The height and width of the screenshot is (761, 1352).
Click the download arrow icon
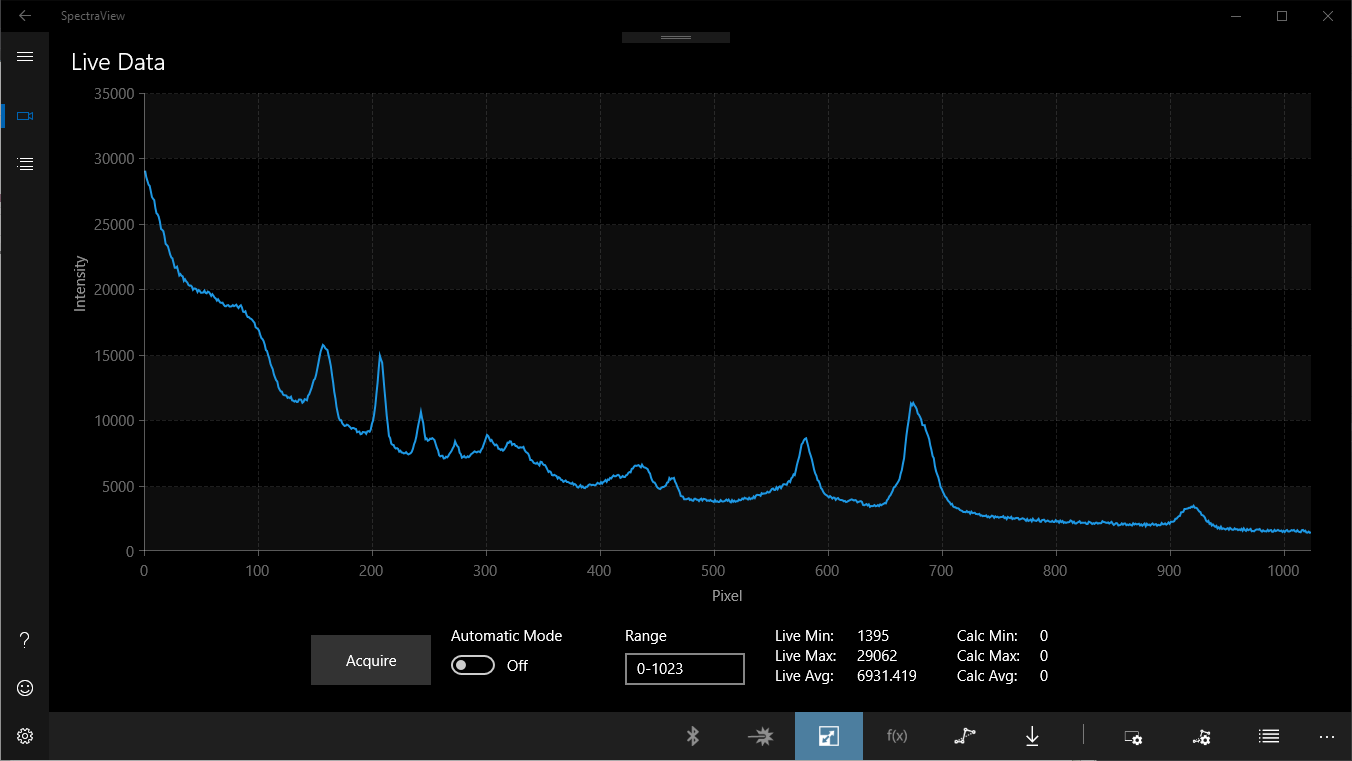(1033, 737)
